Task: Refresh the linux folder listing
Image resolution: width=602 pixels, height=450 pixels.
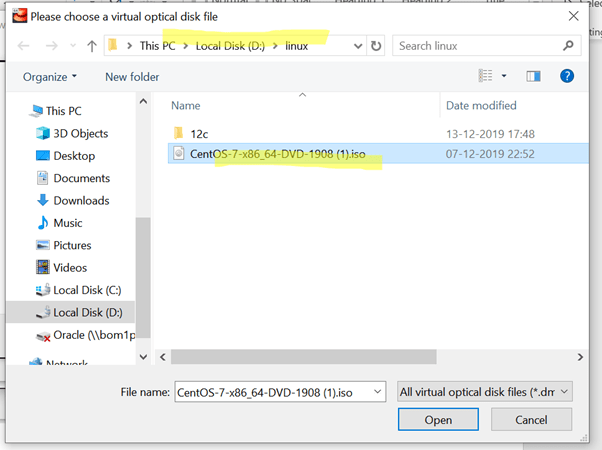Action: (376, 46)
